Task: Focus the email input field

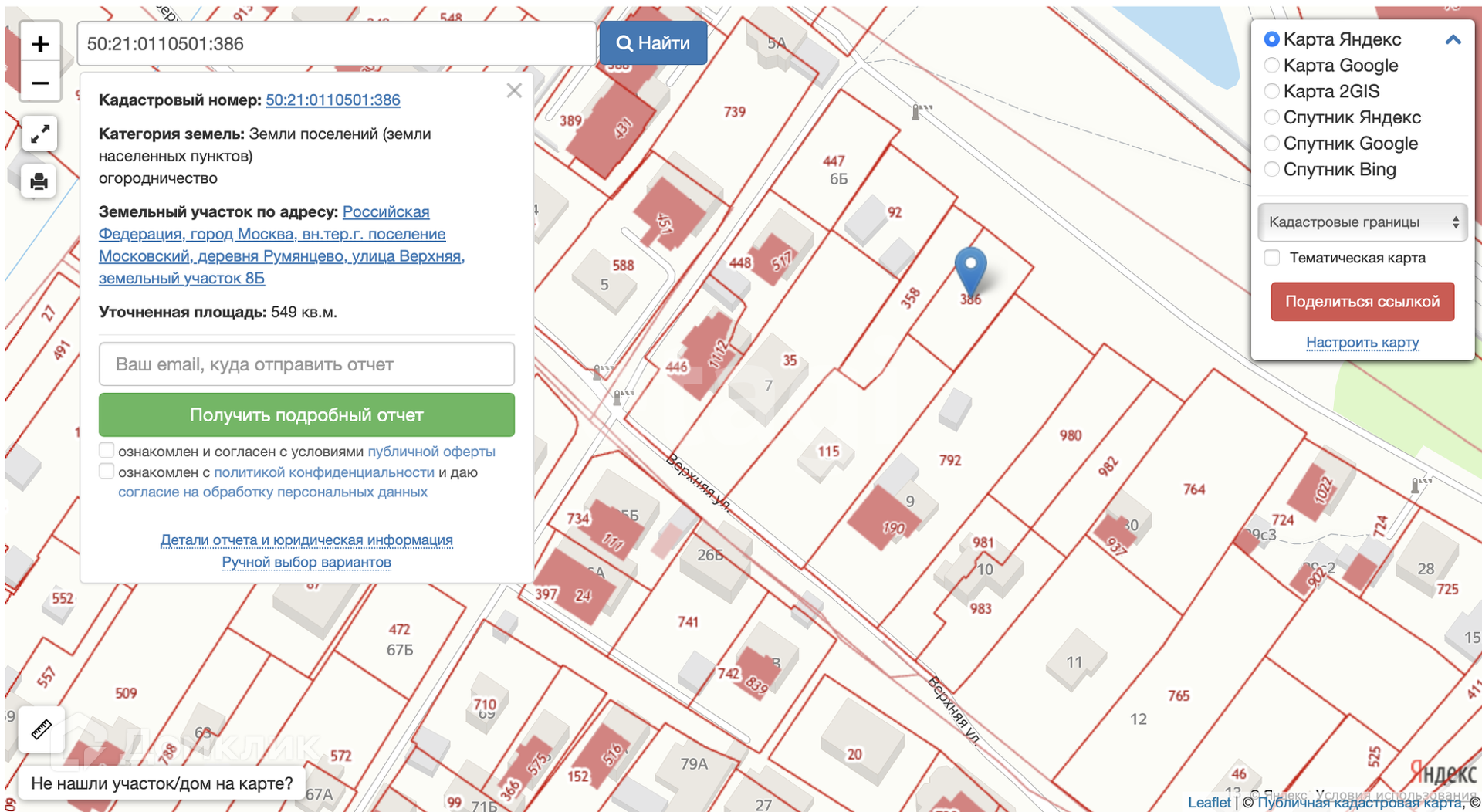Action: click(x=306, y=364)
